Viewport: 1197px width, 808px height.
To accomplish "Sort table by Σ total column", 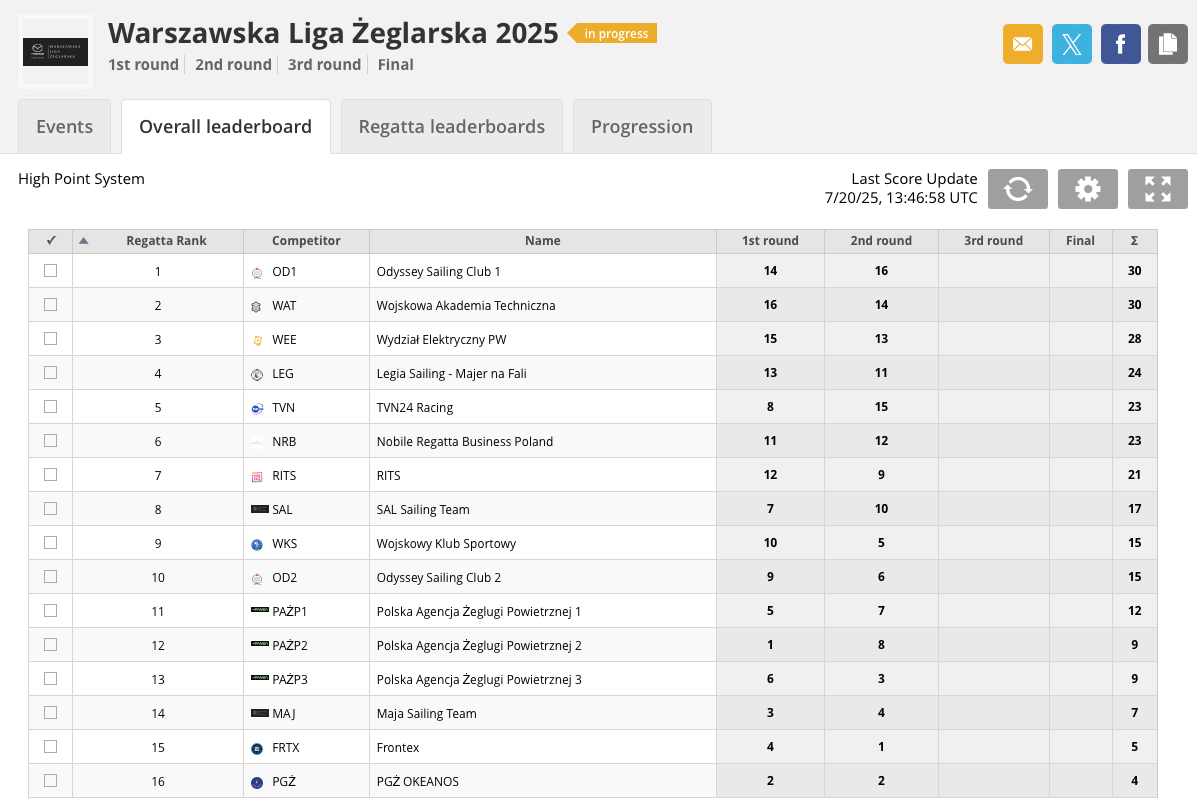I will (1134, 241).
